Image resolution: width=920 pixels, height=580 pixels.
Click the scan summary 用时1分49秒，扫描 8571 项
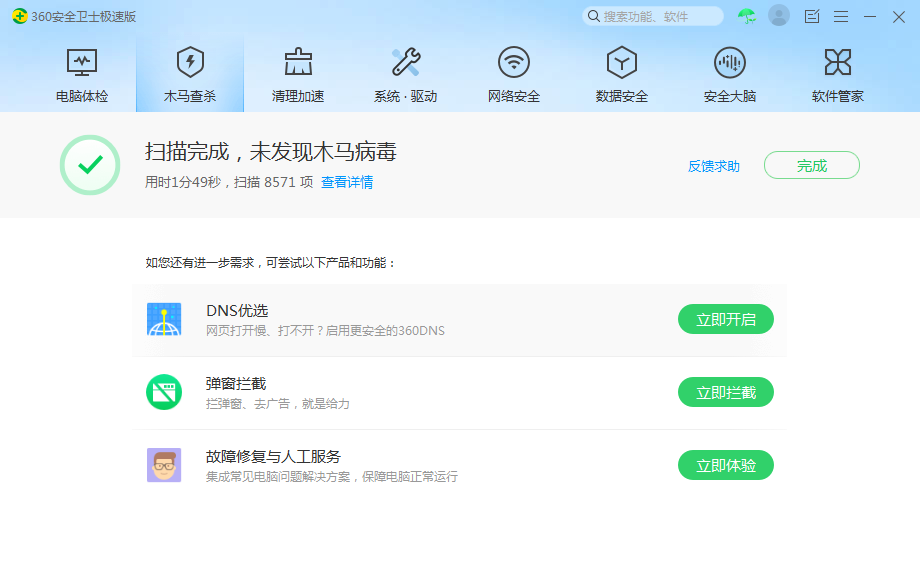tap(229, 182)
